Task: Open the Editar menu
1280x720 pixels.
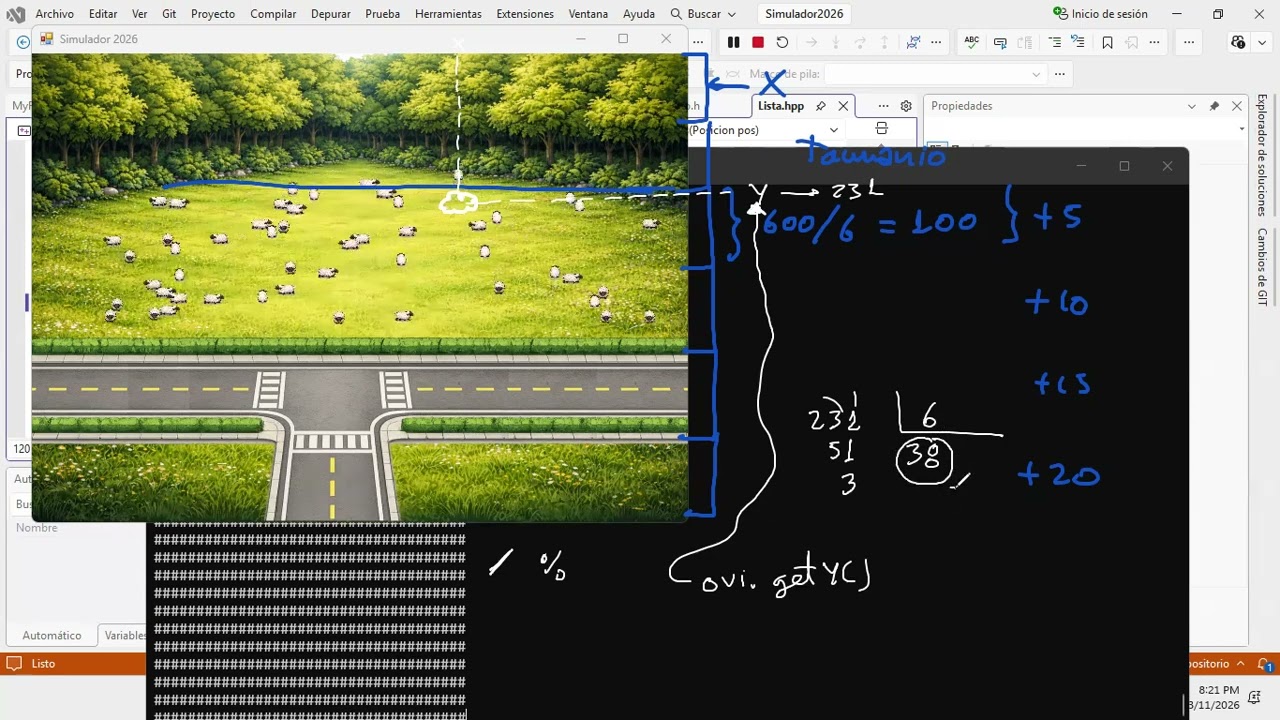Action: [103, 14]
